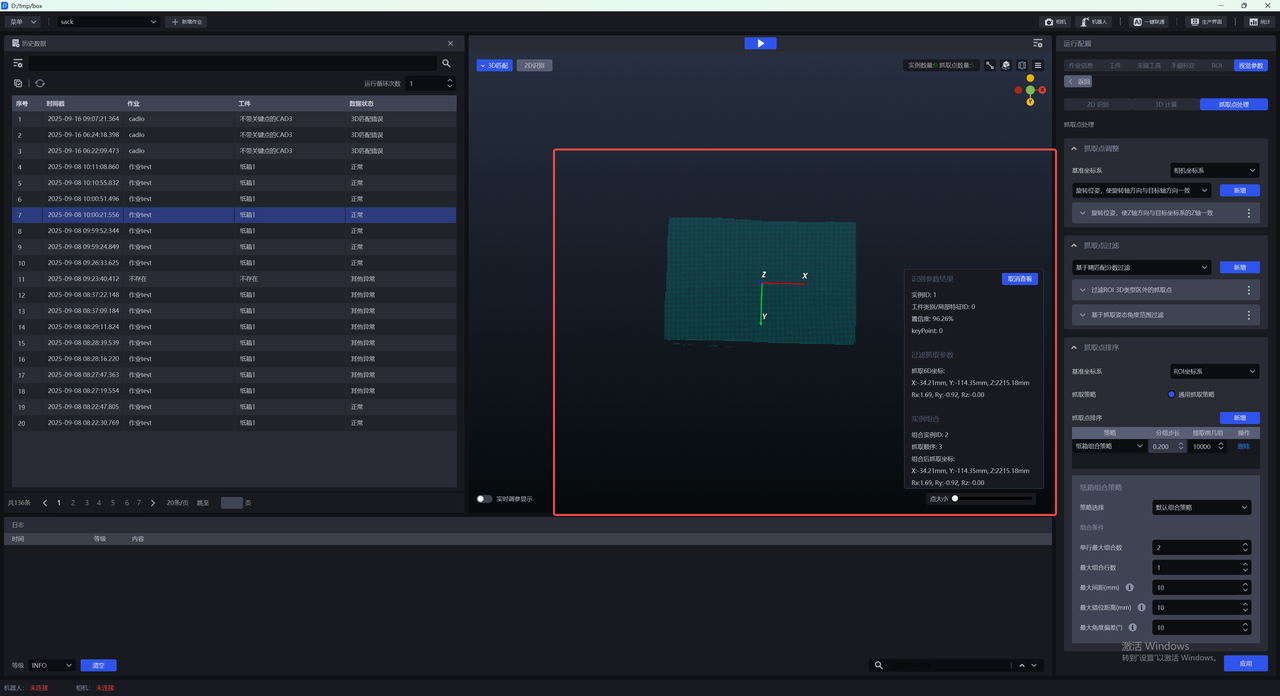Click the history search magnifier icon
The width and height of the screenshot is (1280, 696).
(446, 64)
